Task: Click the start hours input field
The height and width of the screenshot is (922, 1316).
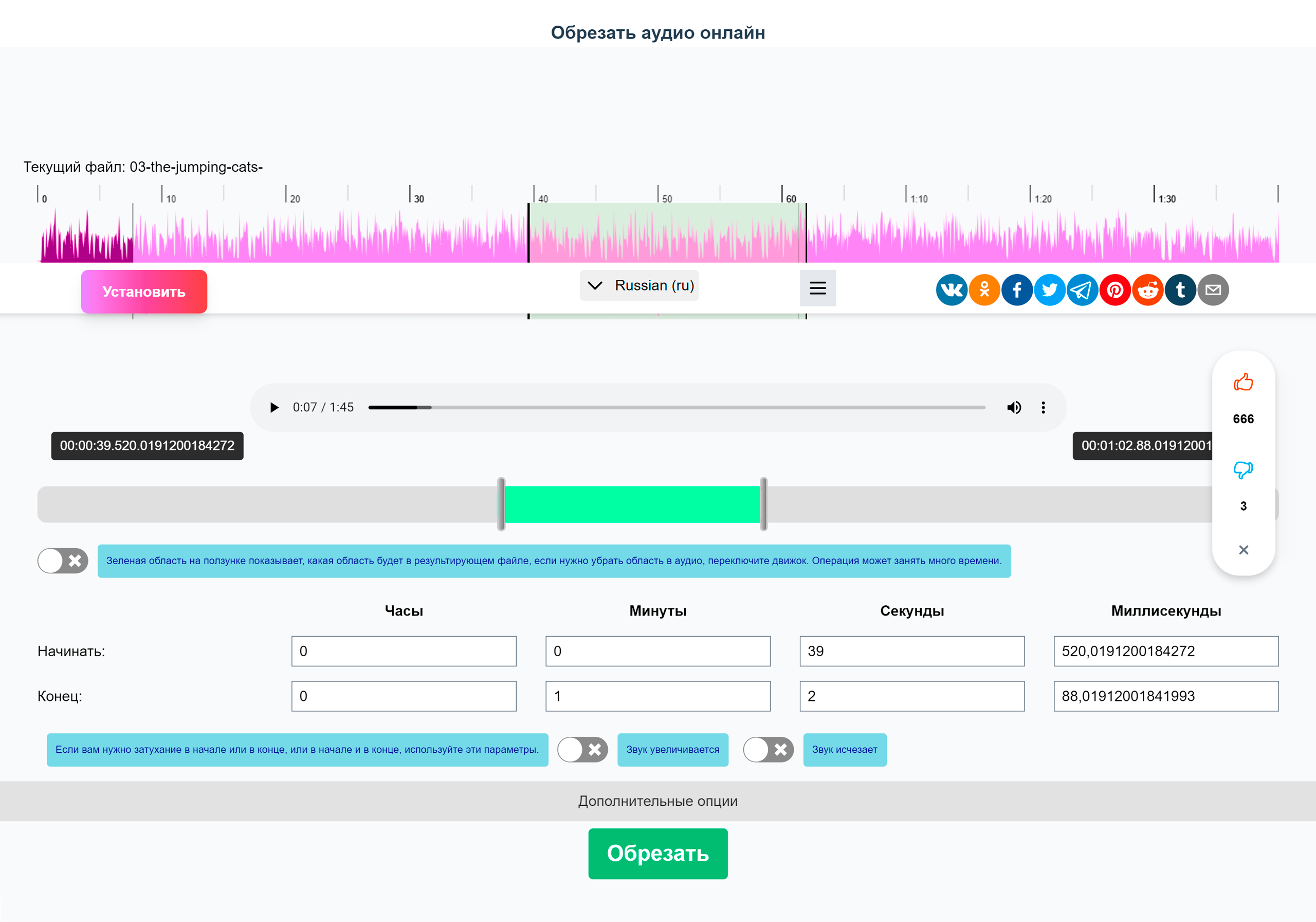Action: (x=404, y=652)
